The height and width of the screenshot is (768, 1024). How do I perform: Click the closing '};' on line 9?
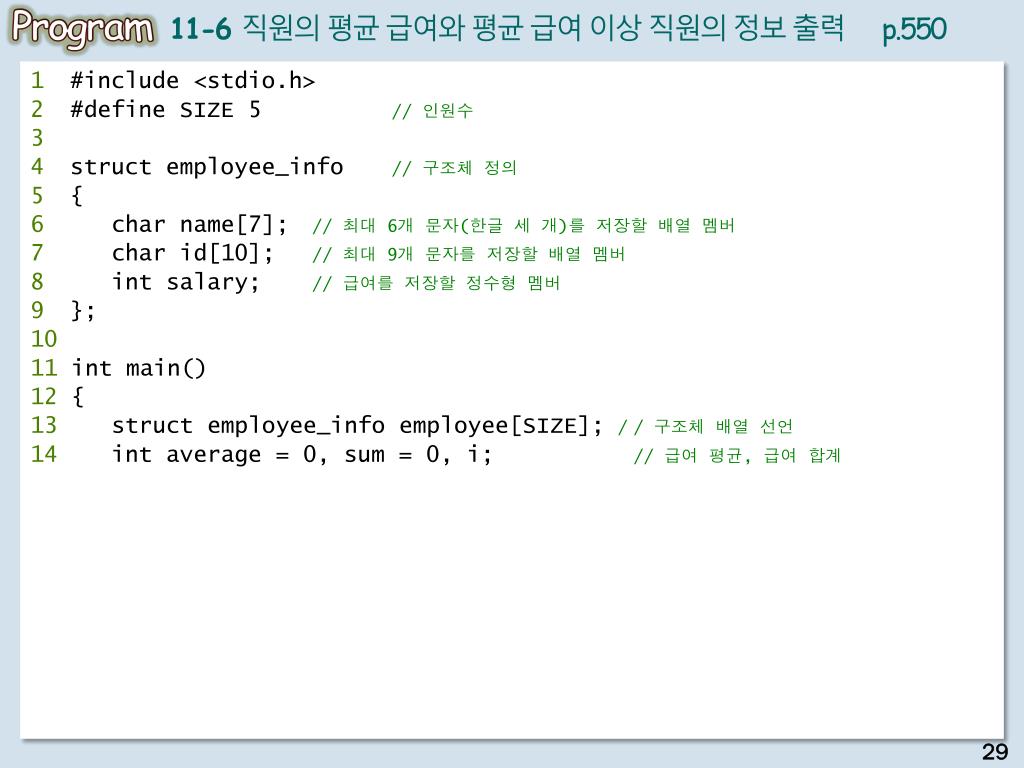click(83, 310)
